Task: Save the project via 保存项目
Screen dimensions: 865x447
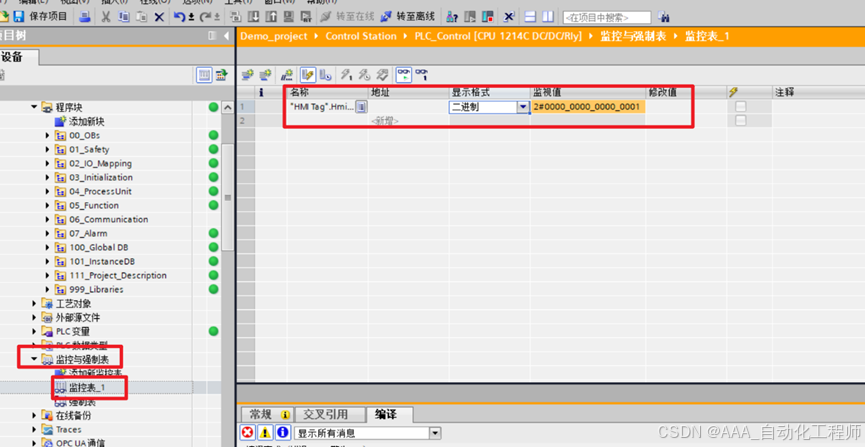Action: pos(40,17)
